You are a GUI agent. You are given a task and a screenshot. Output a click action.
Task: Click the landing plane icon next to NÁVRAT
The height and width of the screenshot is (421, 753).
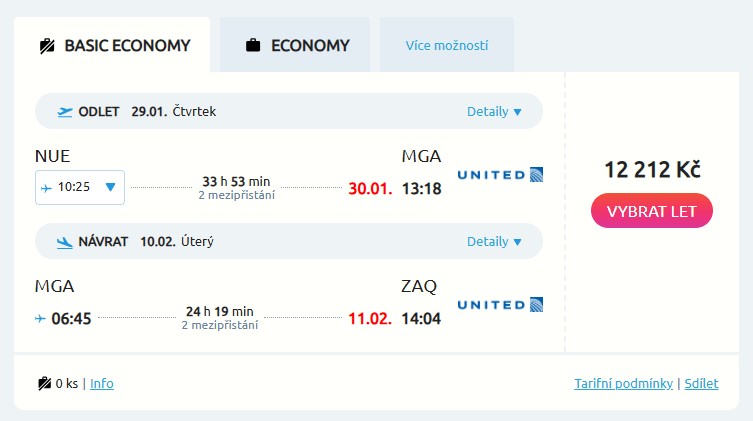click(x=65, y=241)
